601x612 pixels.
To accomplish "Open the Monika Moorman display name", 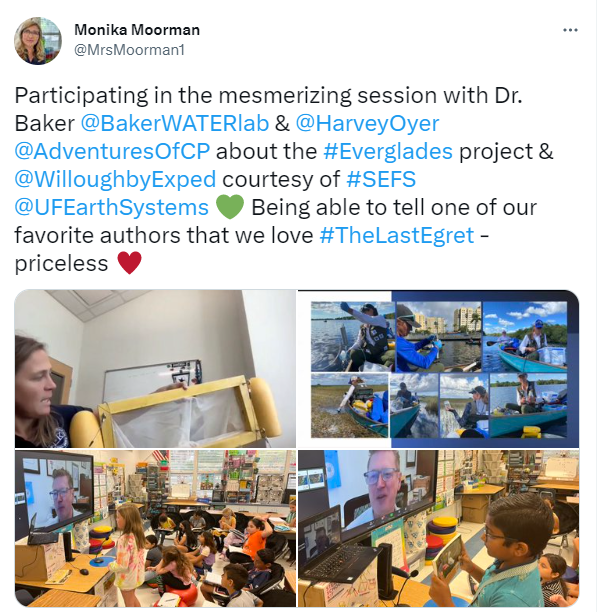I will pos(137,30).
